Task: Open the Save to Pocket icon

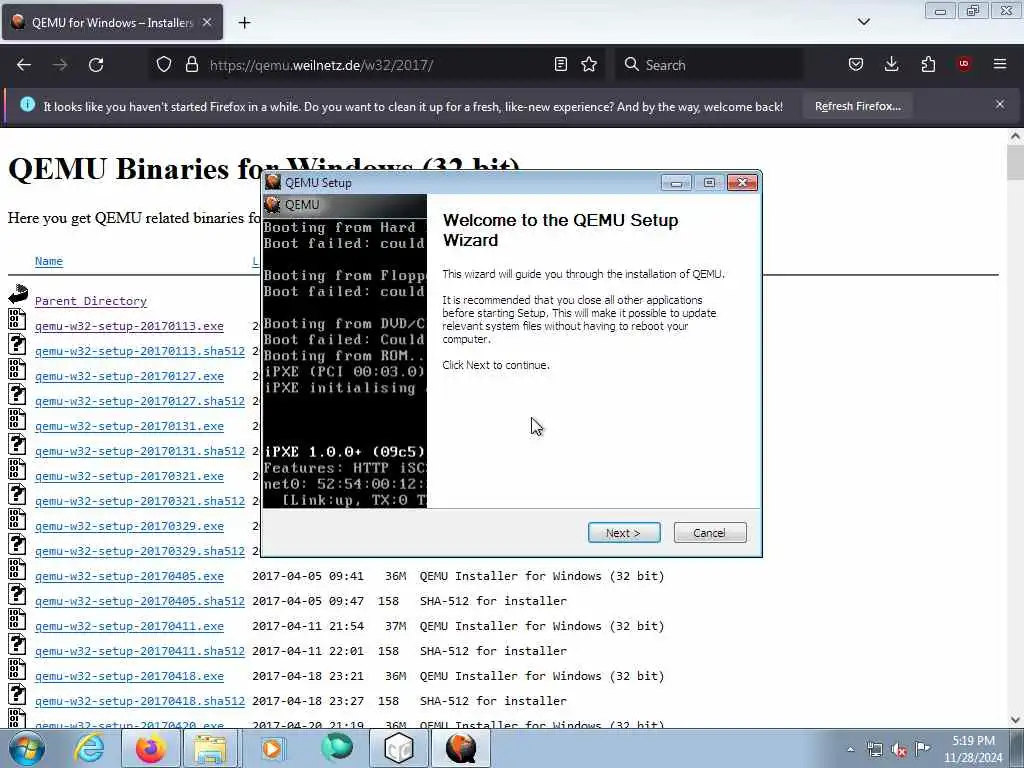Action: click(856, 65)
